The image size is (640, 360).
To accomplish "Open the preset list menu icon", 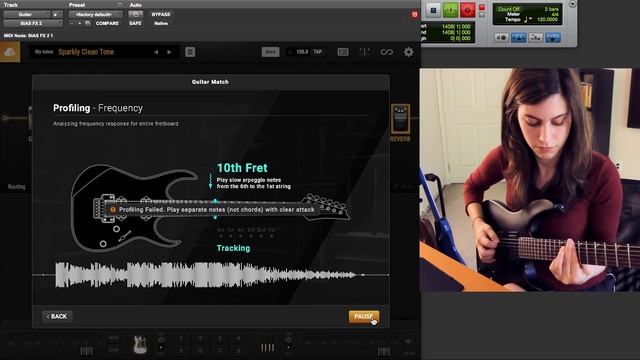I will click(190, 52).
